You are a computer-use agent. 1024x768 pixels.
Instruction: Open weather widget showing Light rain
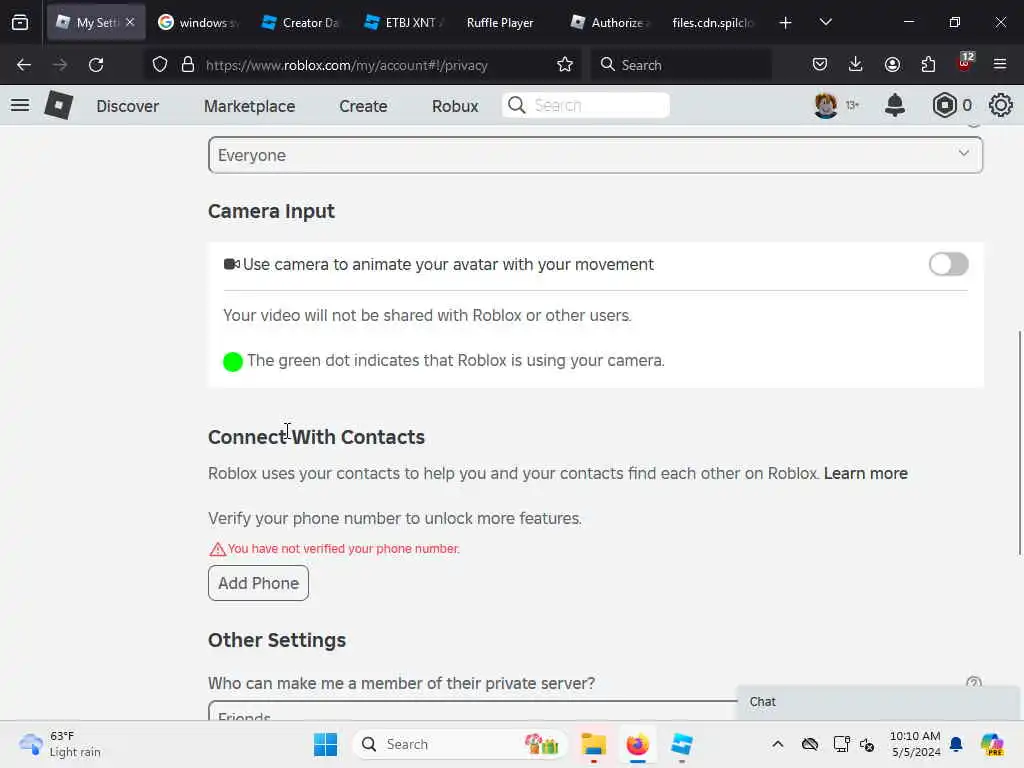[60, 744]
